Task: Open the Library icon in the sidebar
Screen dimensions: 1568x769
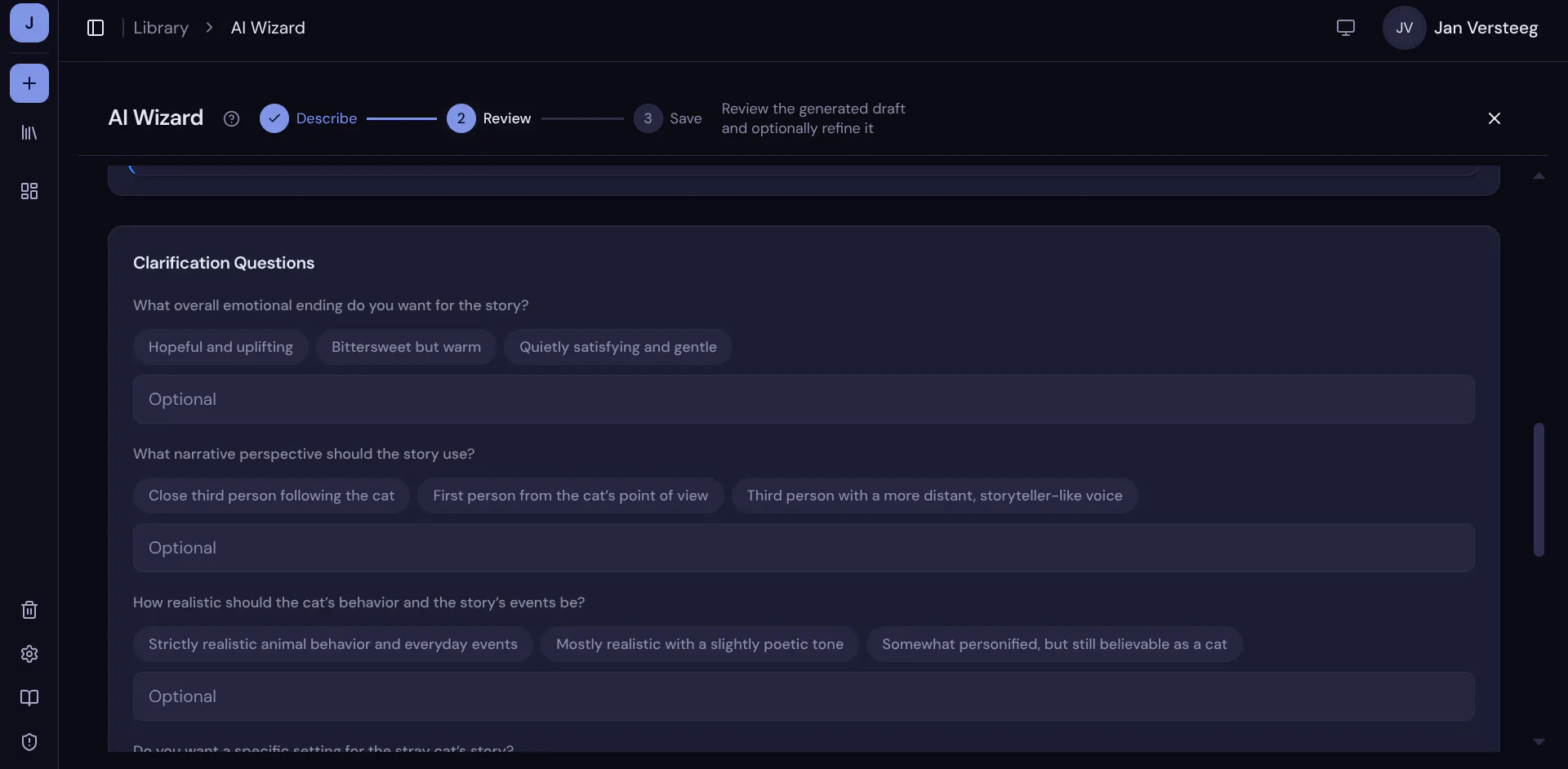Action: pyautogui.click(x=29, y=132)
